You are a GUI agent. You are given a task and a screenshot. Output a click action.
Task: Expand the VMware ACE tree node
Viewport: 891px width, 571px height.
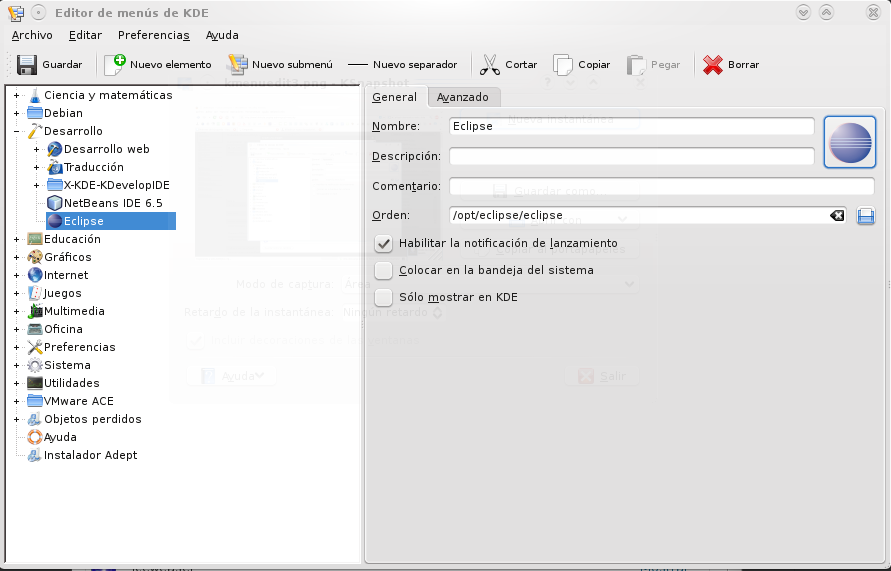point(16,401)
